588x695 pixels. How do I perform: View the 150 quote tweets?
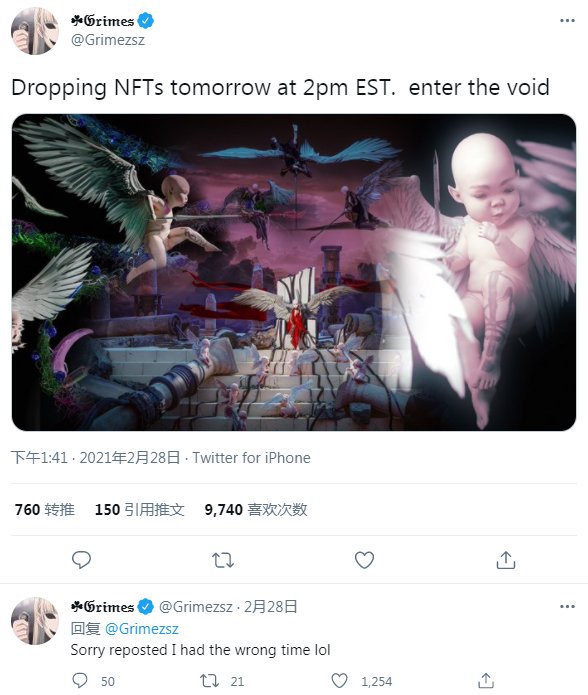tap(140, 510)
